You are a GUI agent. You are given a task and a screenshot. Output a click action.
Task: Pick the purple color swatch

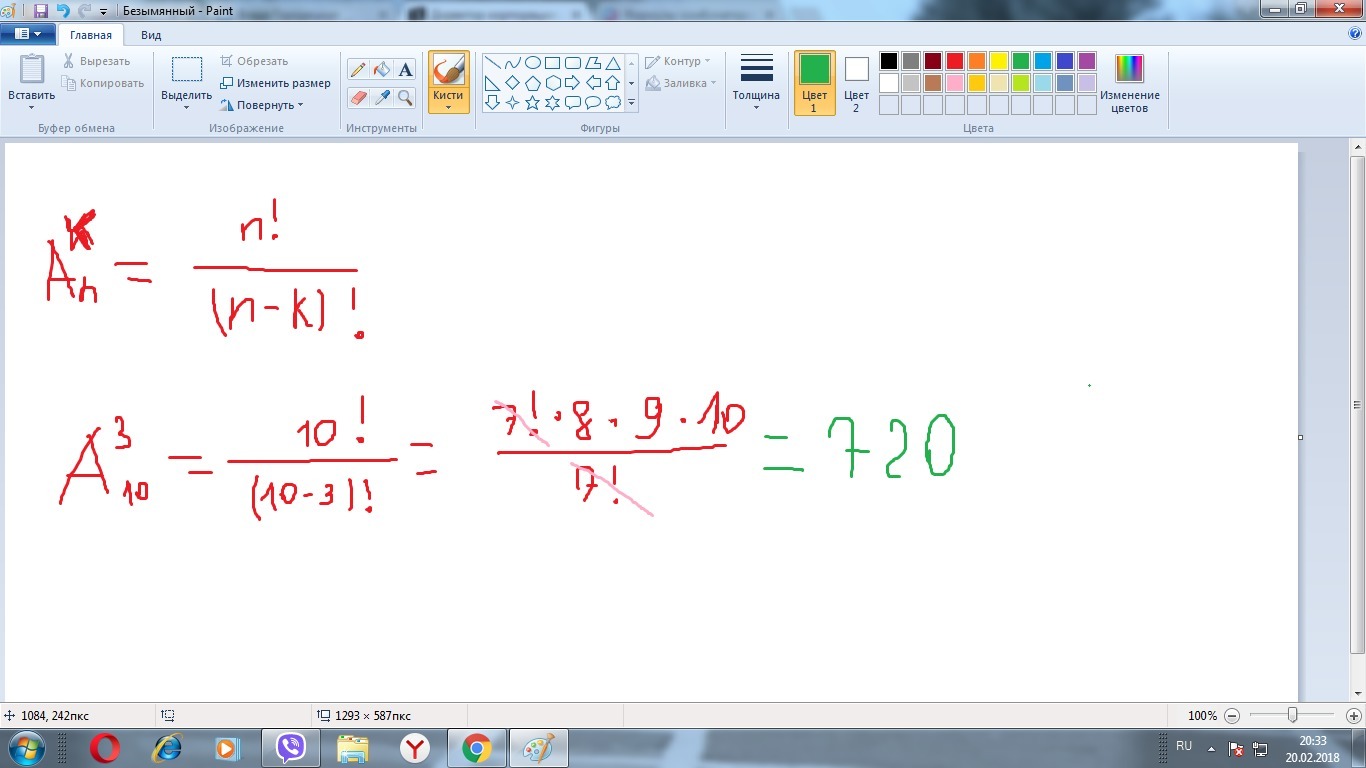pyautogui.click(x=1086, y=61)
